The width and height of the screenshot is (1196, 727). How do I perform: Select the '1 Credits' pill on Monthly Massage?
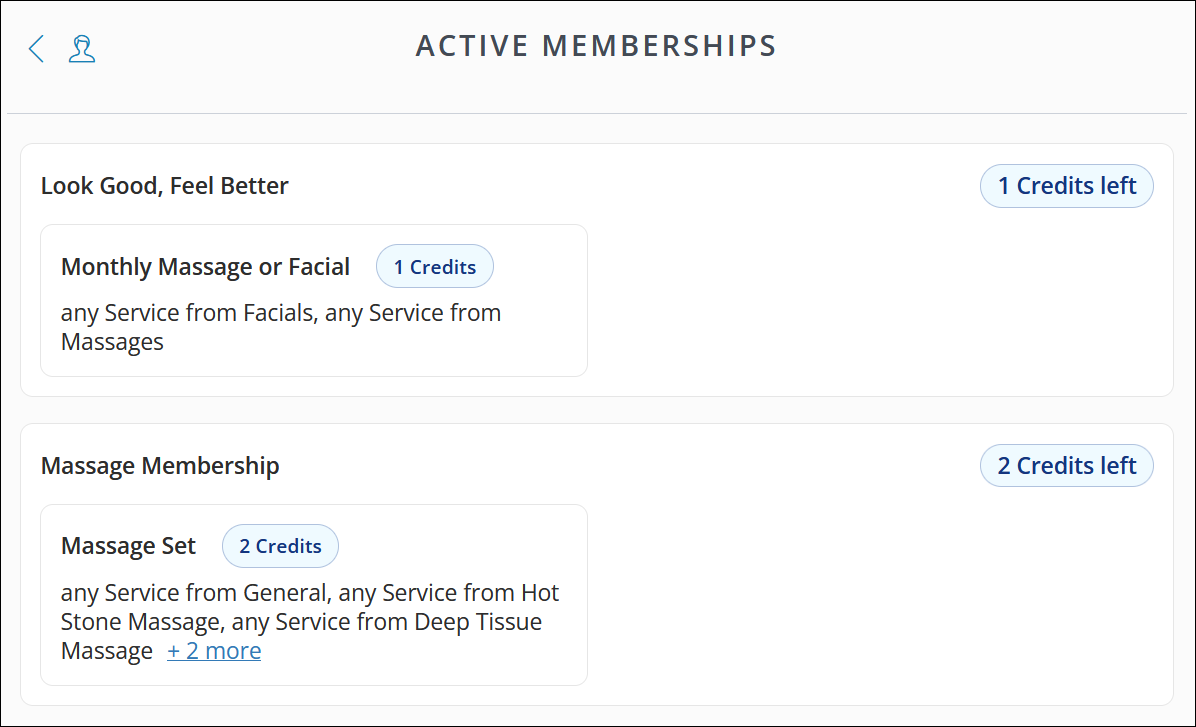click(435, 266)
